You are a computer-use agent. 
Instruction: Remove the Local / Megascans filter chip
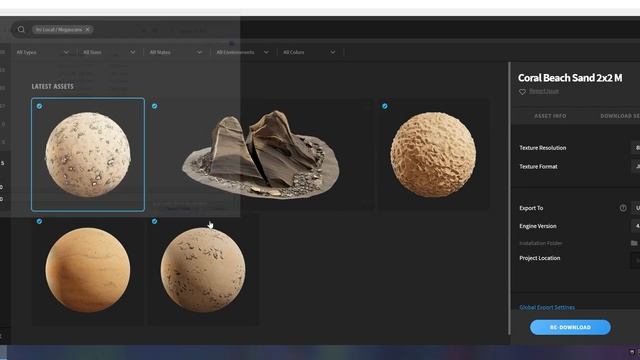click(87, 29)
